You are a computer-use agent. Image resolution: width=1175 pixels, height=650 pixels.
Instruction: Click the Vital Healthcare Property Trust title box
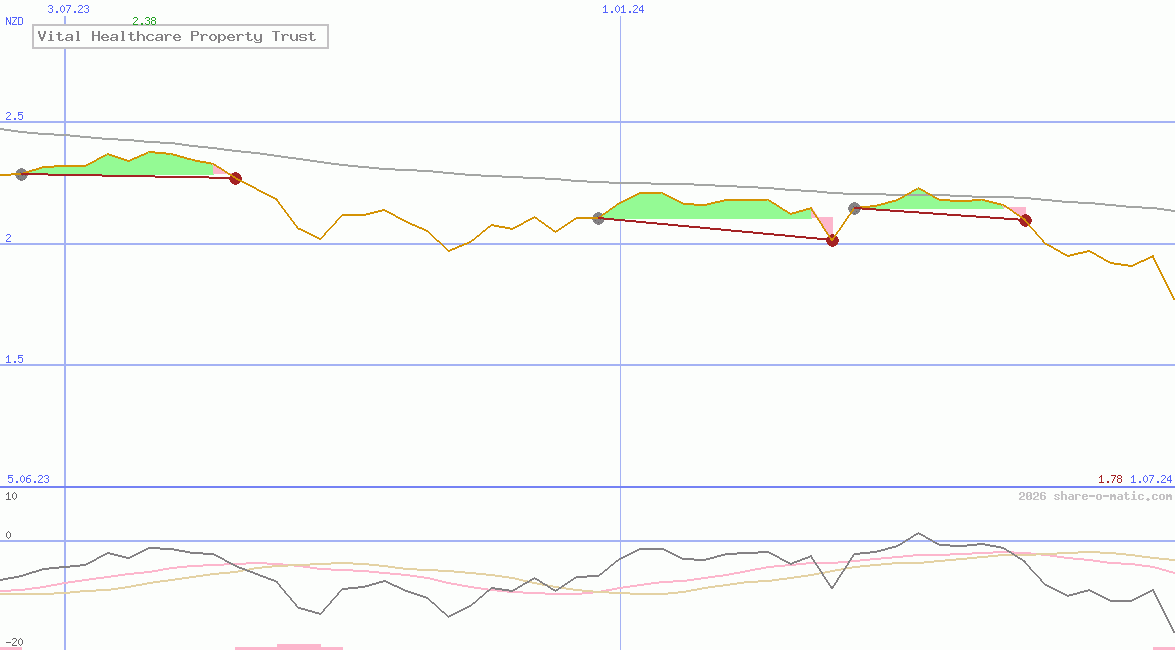(x=181, y=36)
